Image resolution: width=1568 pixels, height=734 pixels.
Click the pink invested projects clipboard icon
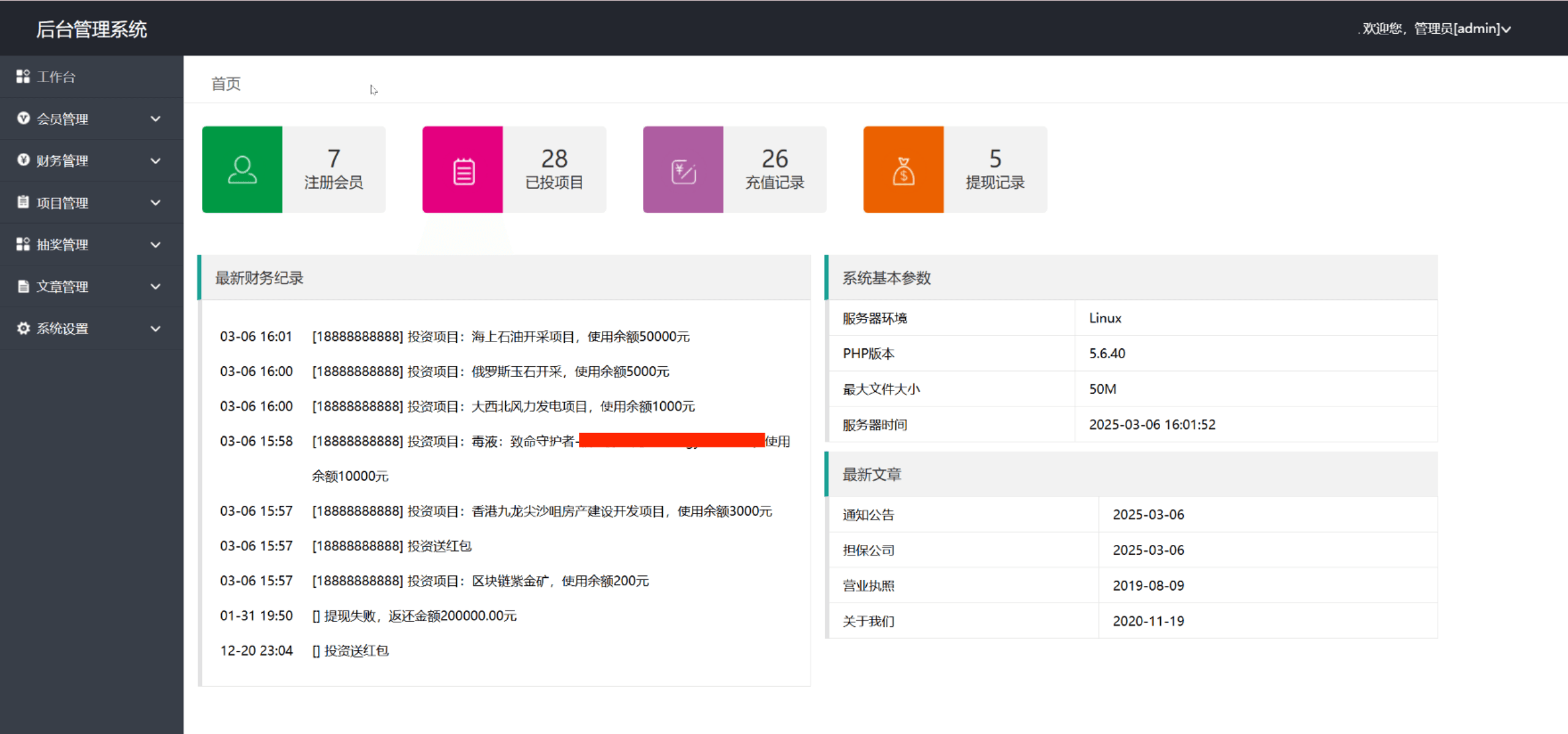(x=463, y=171)
